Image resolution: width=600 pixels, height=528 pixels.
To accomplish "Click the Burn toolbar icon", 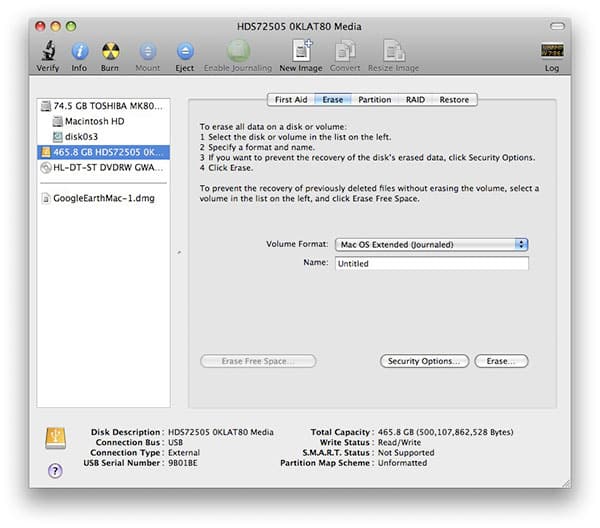I will click(110, 51).
